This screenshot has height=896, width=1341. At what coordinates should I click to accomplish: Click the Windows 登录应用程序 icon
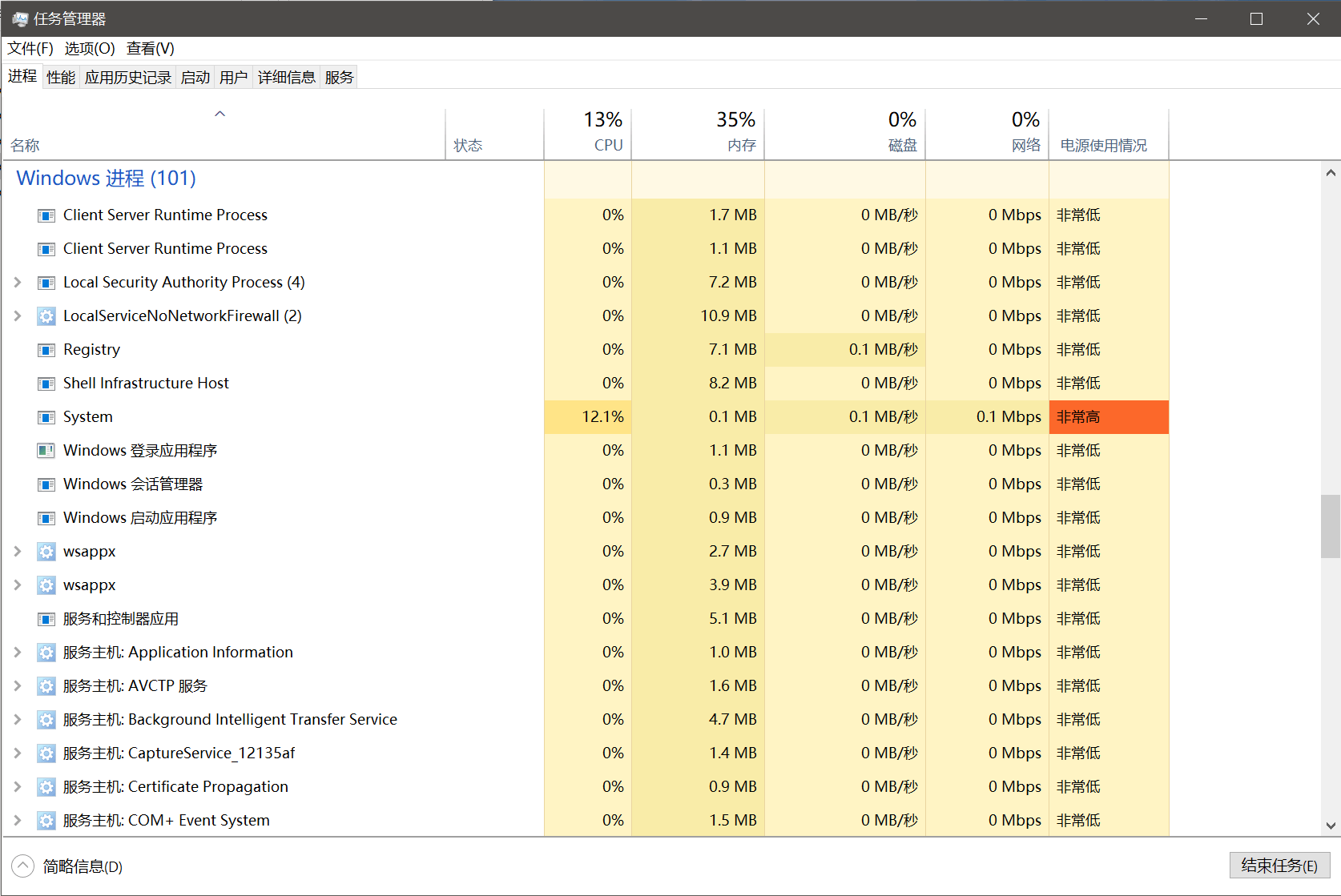[x=46, y=451]
